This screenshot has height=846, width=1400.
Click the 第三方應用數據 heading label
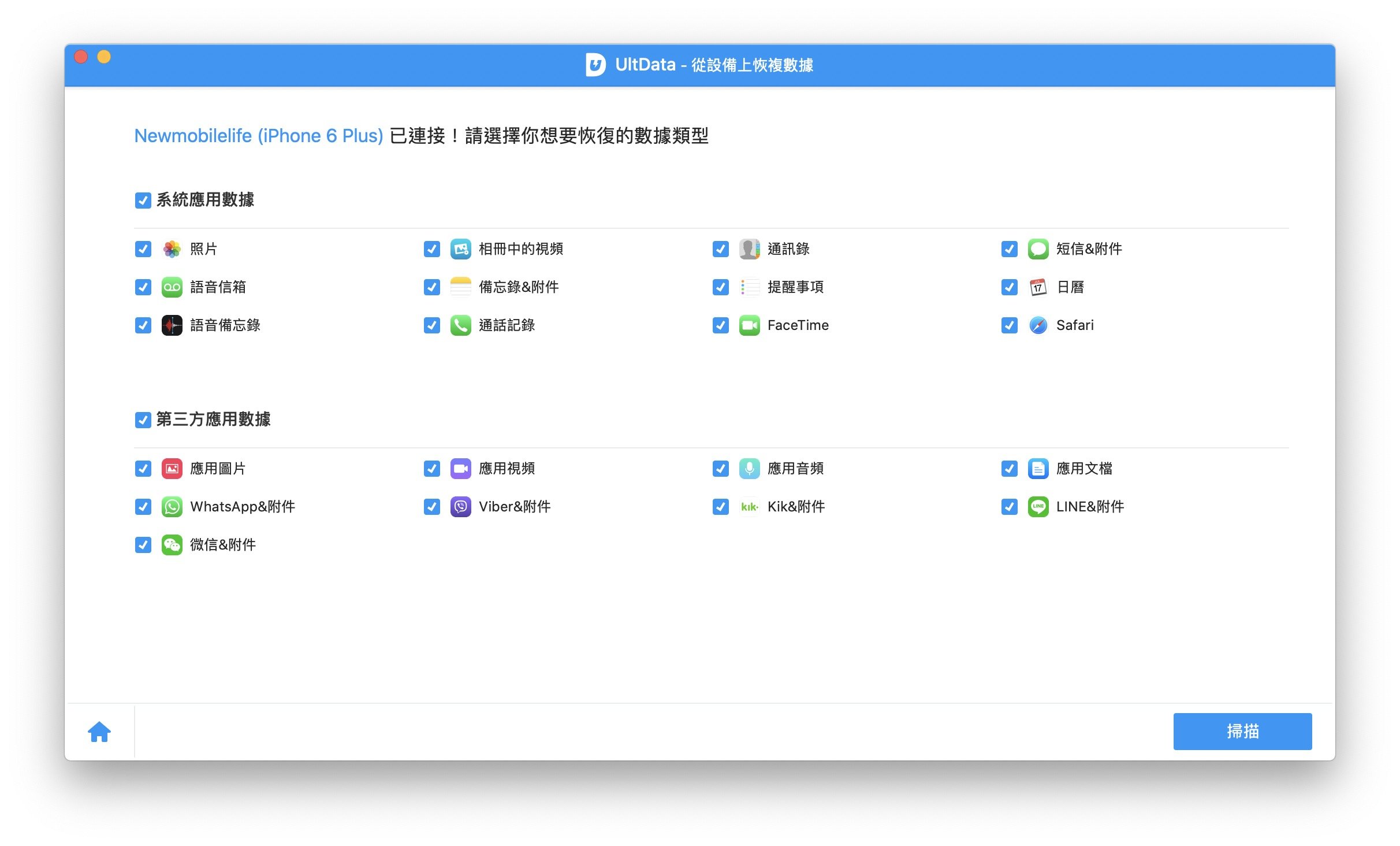tap(213, 420)
